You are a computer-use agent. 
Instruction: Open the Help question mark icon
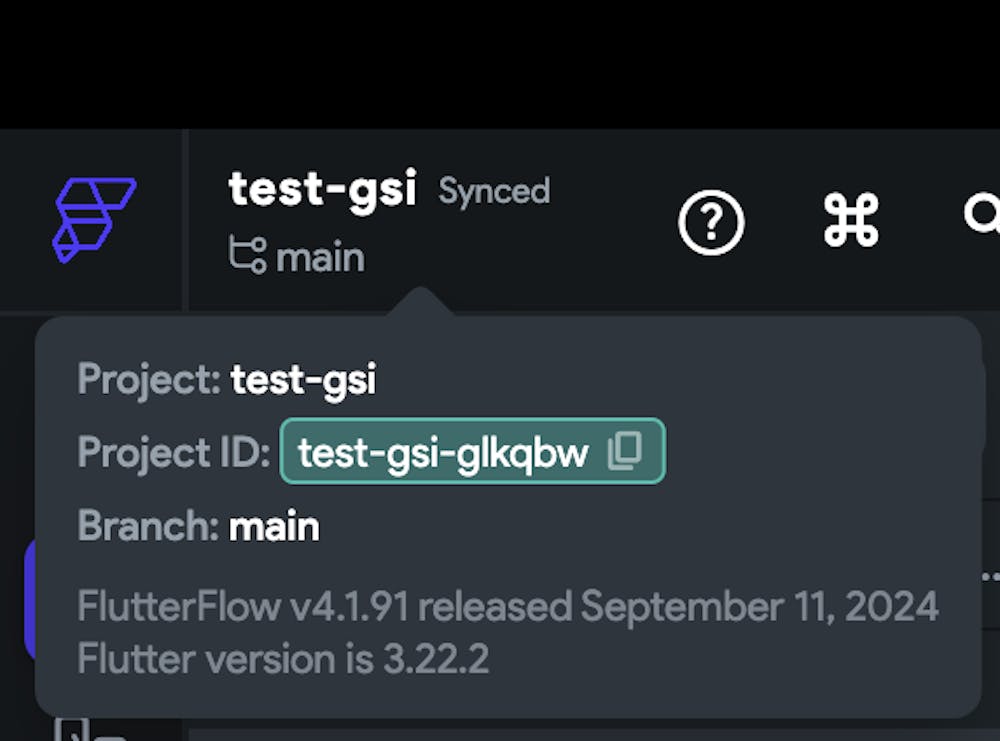point(711,221)
